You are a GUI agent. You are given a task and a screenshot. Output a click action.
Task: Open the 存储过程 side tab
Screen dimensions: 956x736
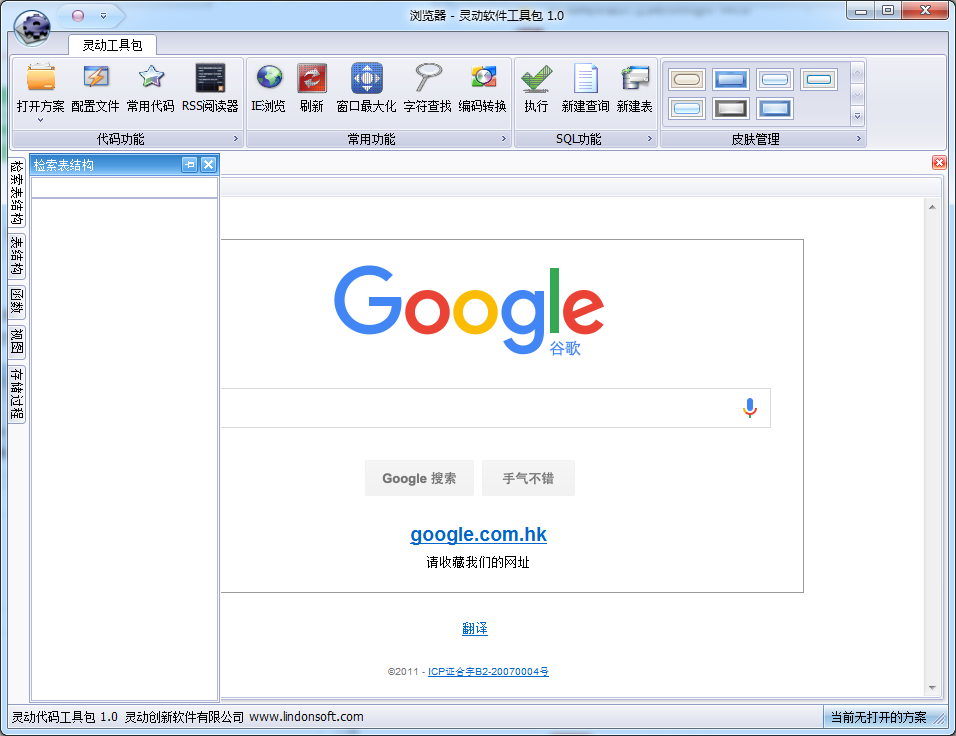(x=17, y=394)
